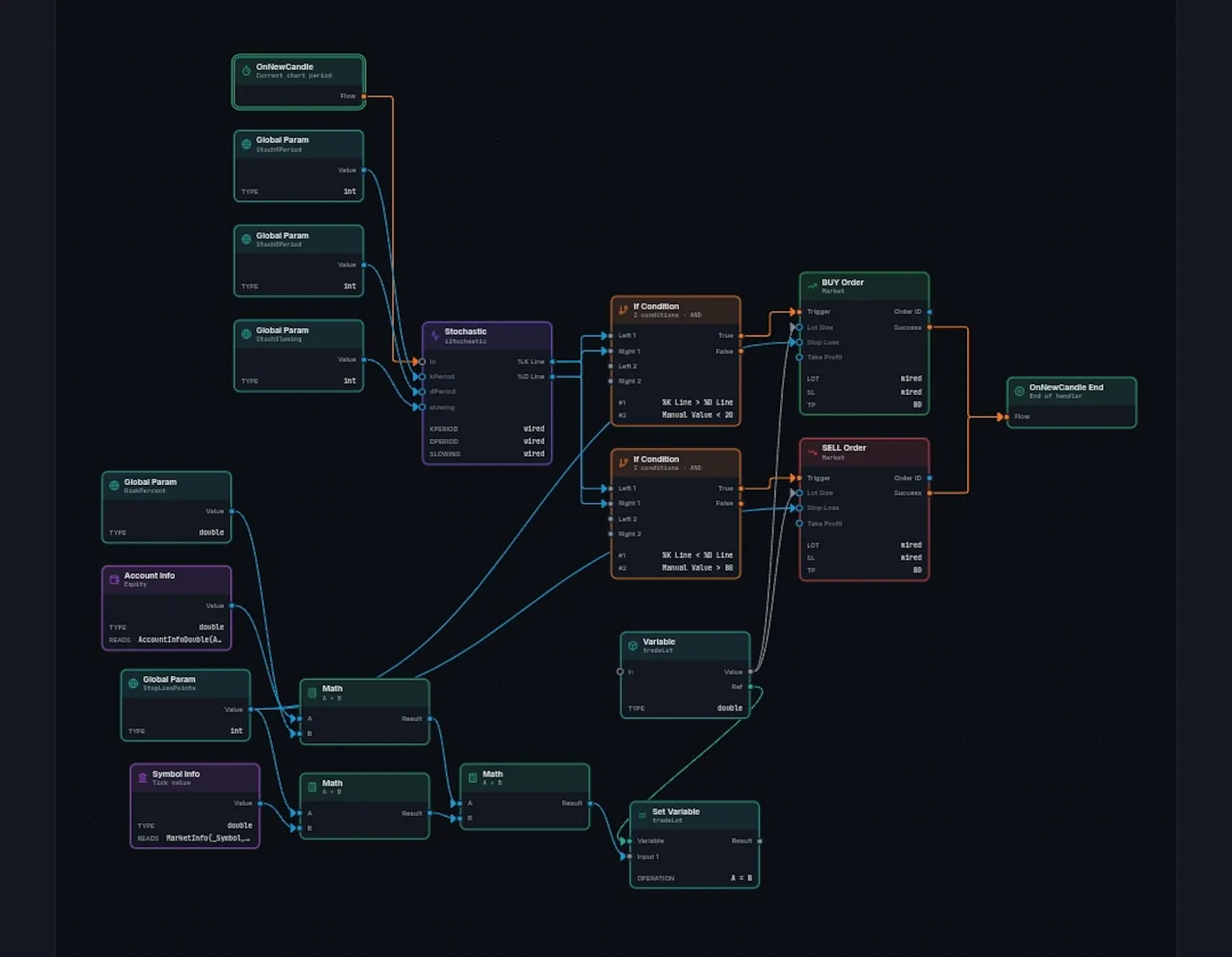Image resolution: width=1232 pixels, height=957 pixels.
Task: Click the BUY Order Take Profit port
Action: 799,357
